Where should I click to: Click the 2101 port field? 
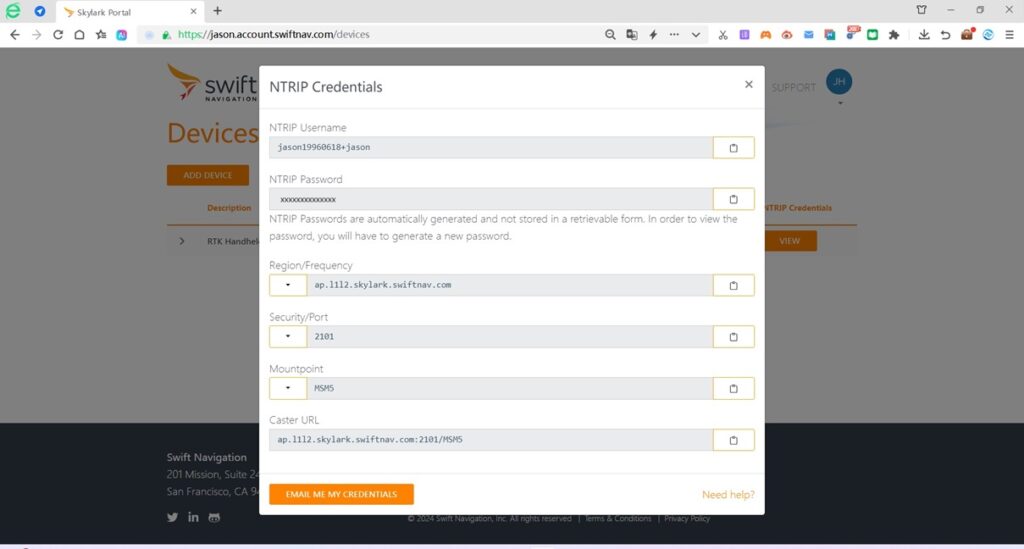click(510, 337)
